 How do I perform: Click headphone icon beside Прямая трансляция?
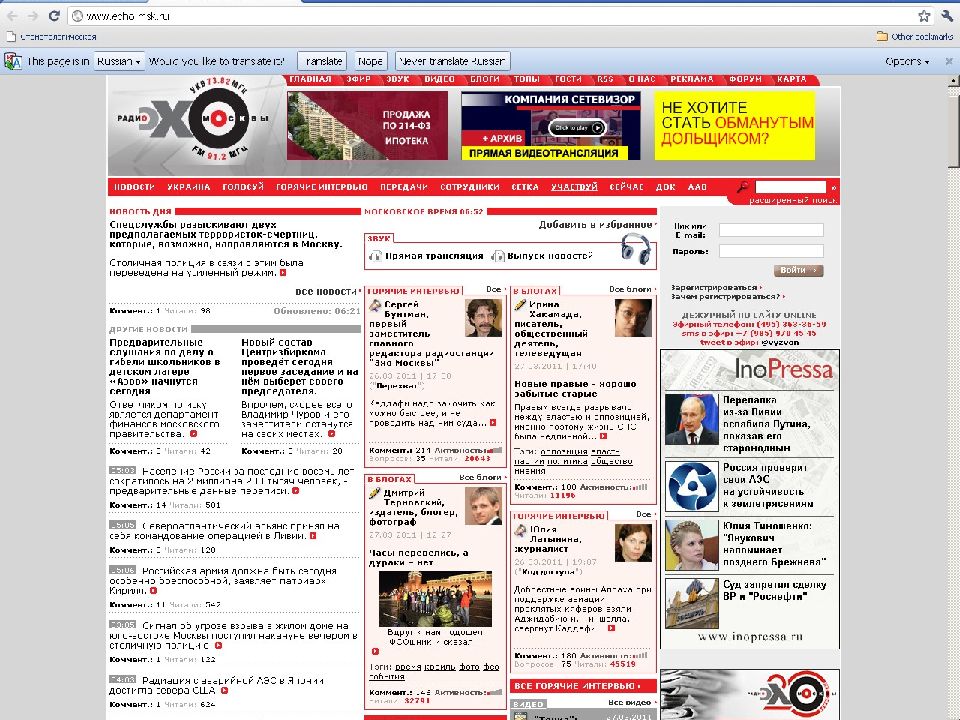tap(376, 256)
